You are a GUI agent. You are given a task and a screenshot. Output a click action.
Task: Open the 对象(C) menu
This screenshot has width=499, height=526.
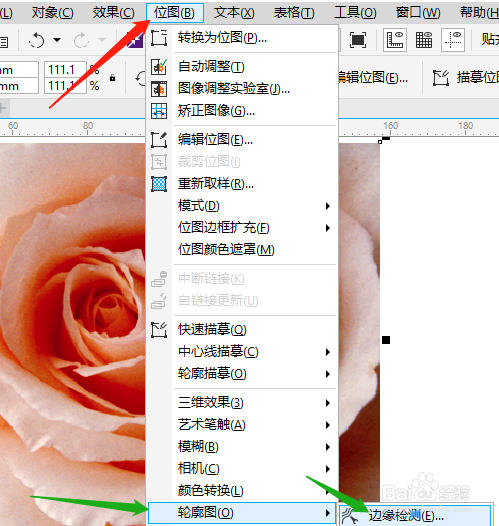pyautogui.click(x=53, y=13)
